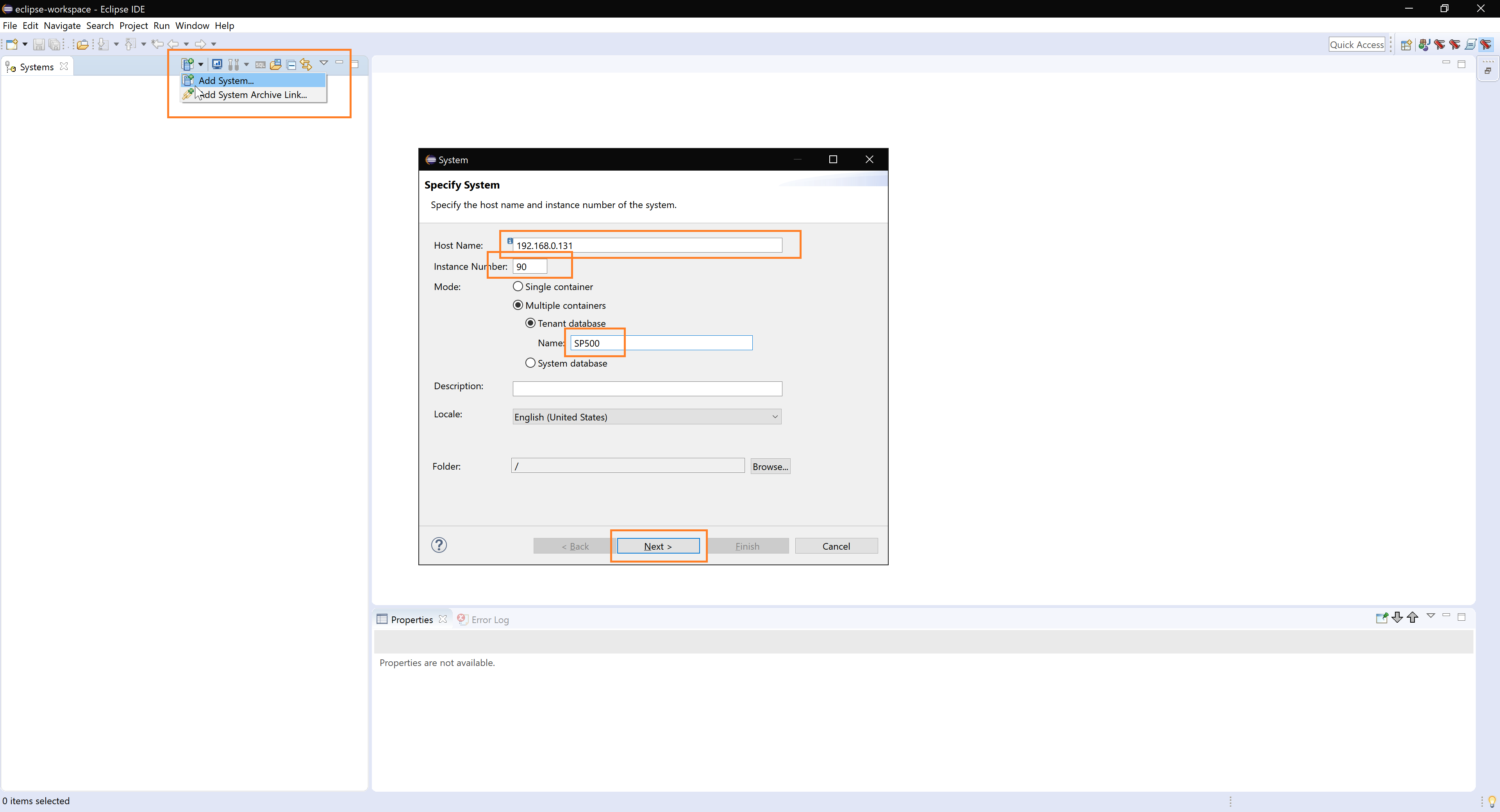The image size is (1500, 812).
Task: Click the Save icon in main toolbar
Action: click(x=38, y=44)
